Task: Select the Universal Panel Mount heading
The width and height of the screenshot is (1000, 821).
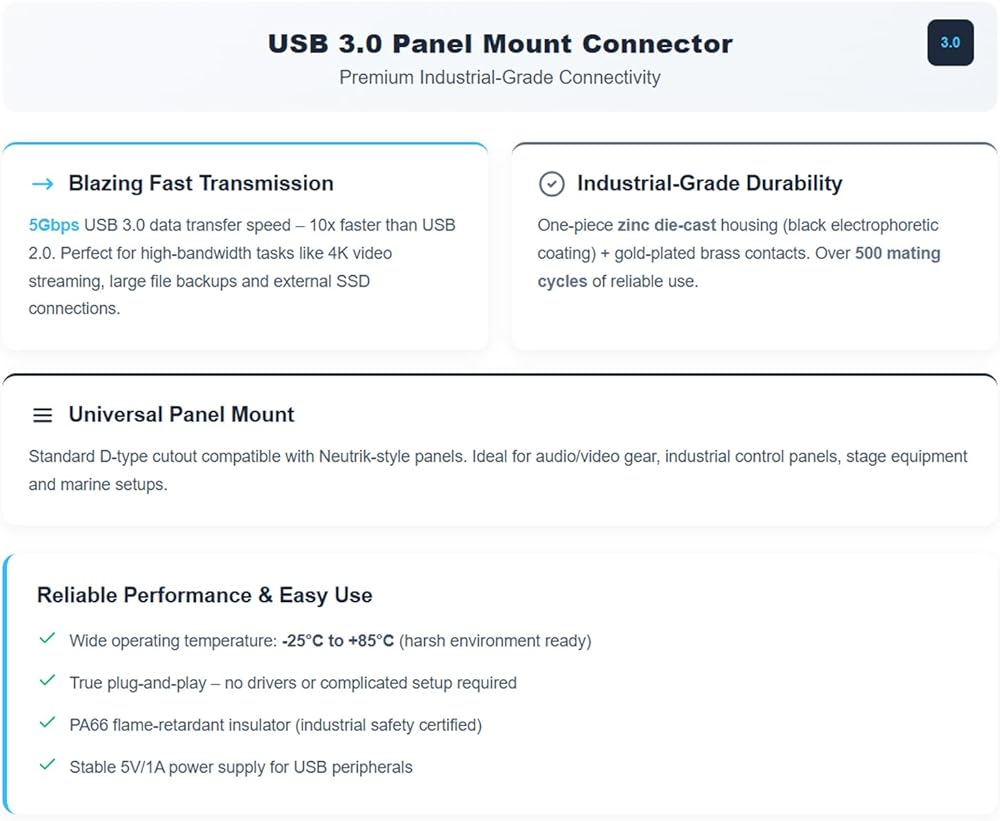Action: click(x=182, y=415)
